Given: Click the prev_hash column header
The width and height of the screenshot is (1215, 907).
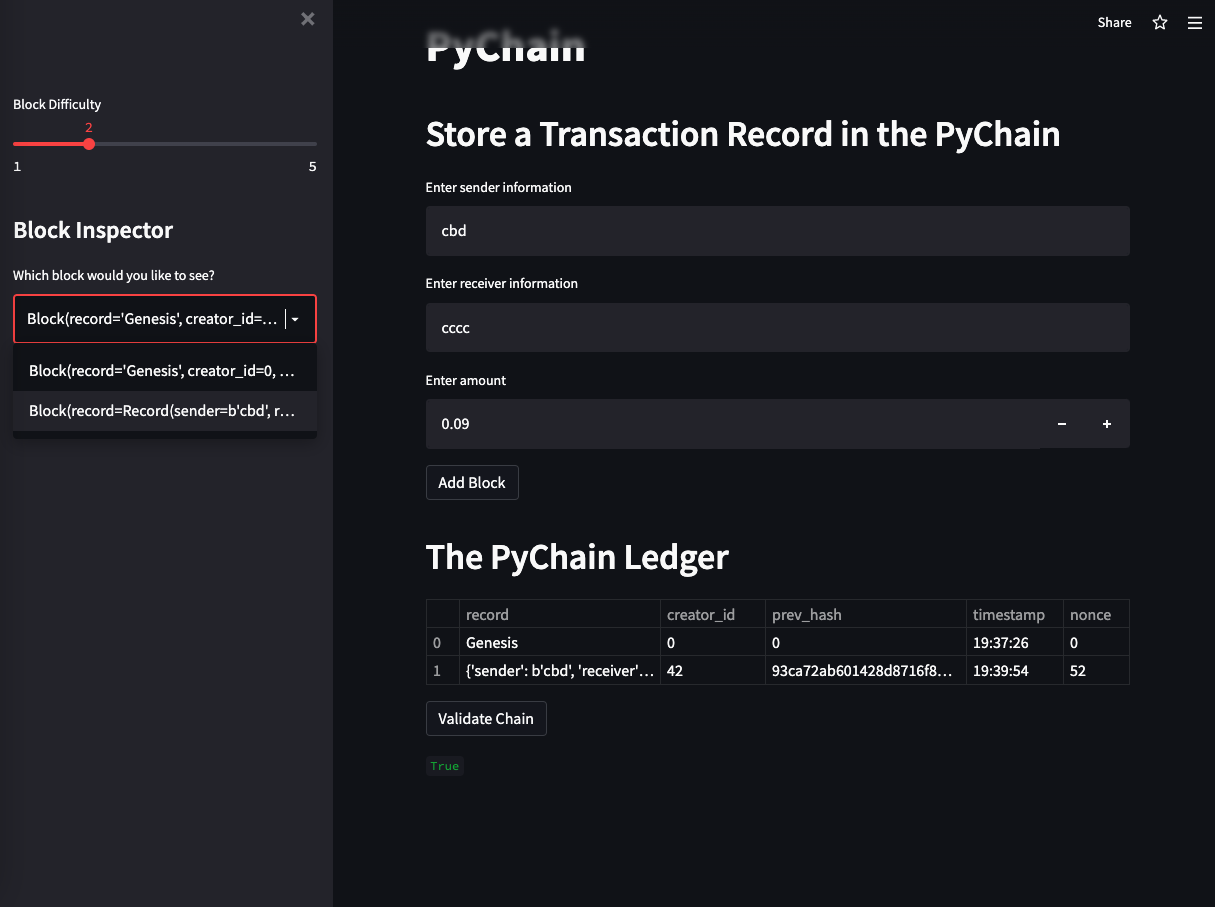Looking at the screenshot, I should click(x=800, y=614).
